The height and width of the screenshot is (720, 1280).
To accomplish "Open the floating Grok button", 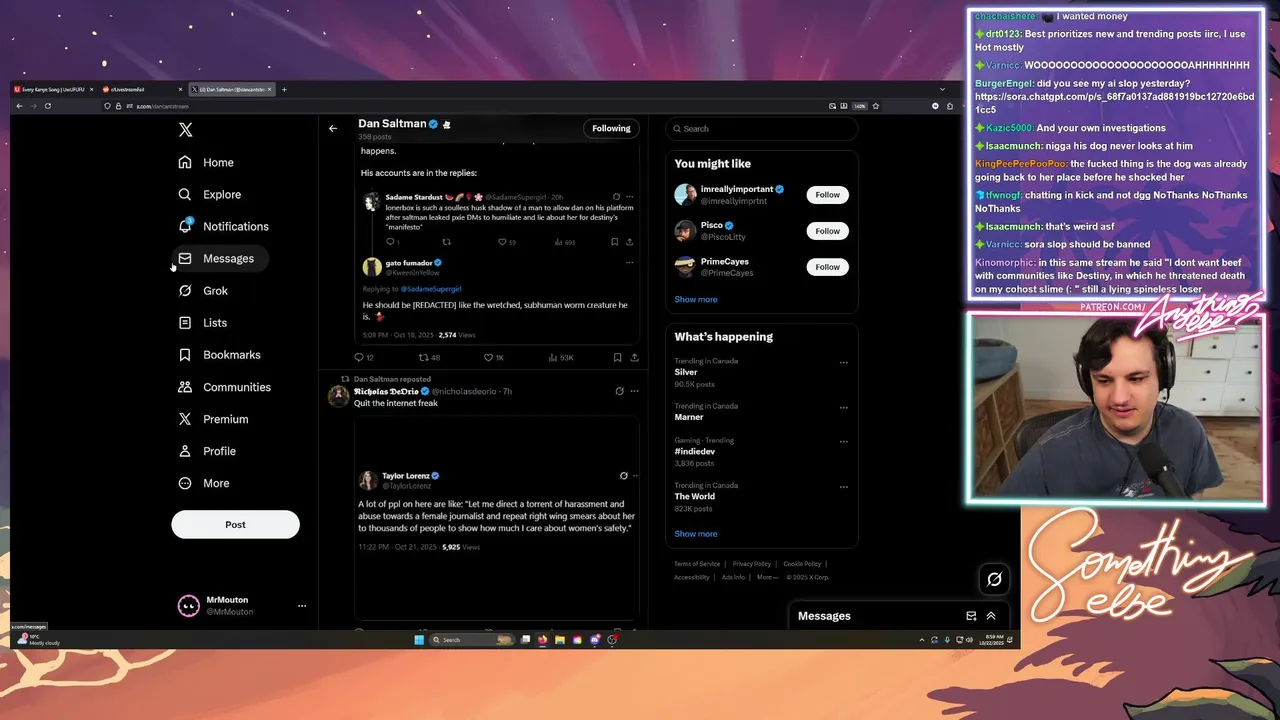I will (x=994, y=579).
